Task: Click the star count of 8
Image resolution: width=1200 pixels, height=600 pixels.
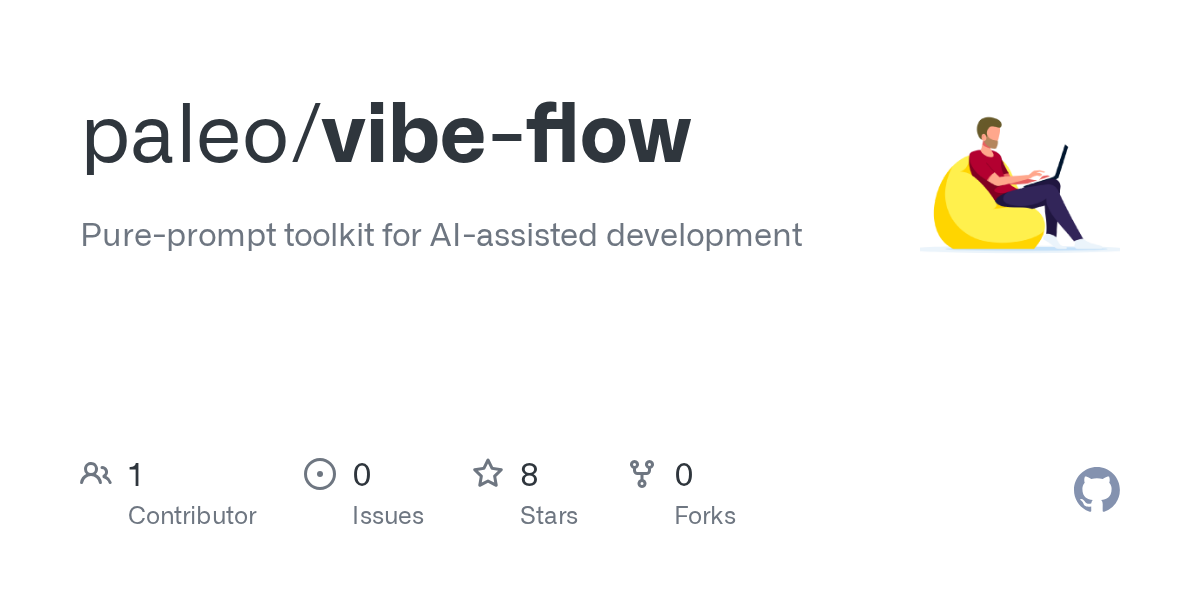Action: point(529,474)
